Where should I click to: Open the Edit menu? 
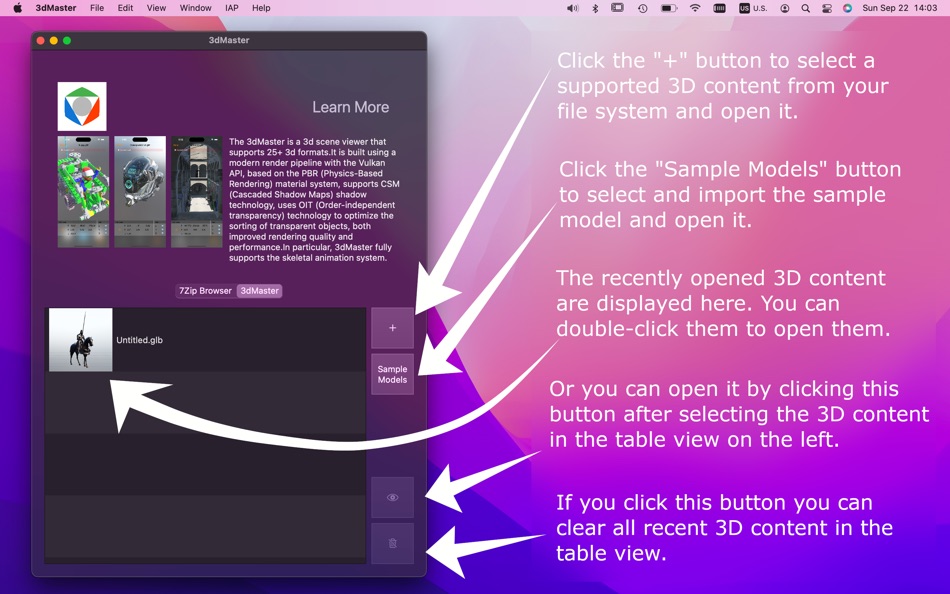click(x=125, y=8)
